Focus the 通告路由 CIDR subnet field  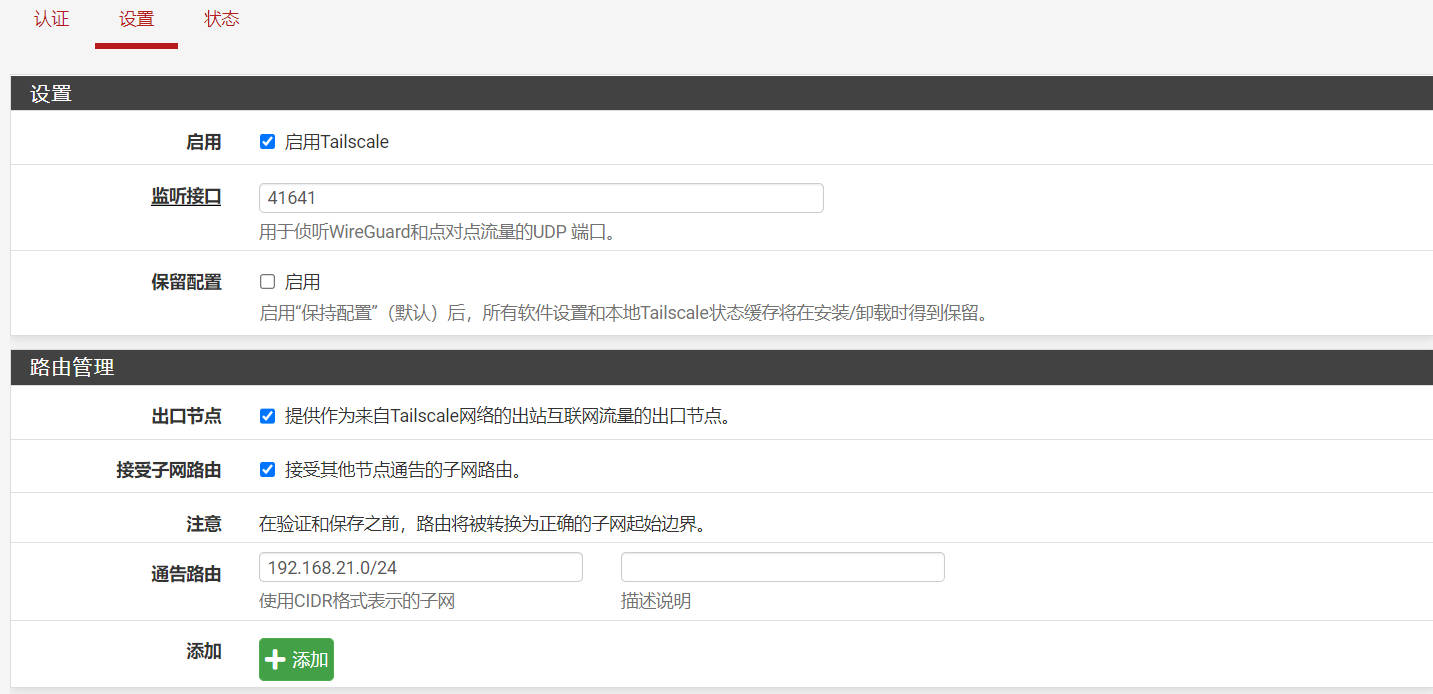[420, 567]
